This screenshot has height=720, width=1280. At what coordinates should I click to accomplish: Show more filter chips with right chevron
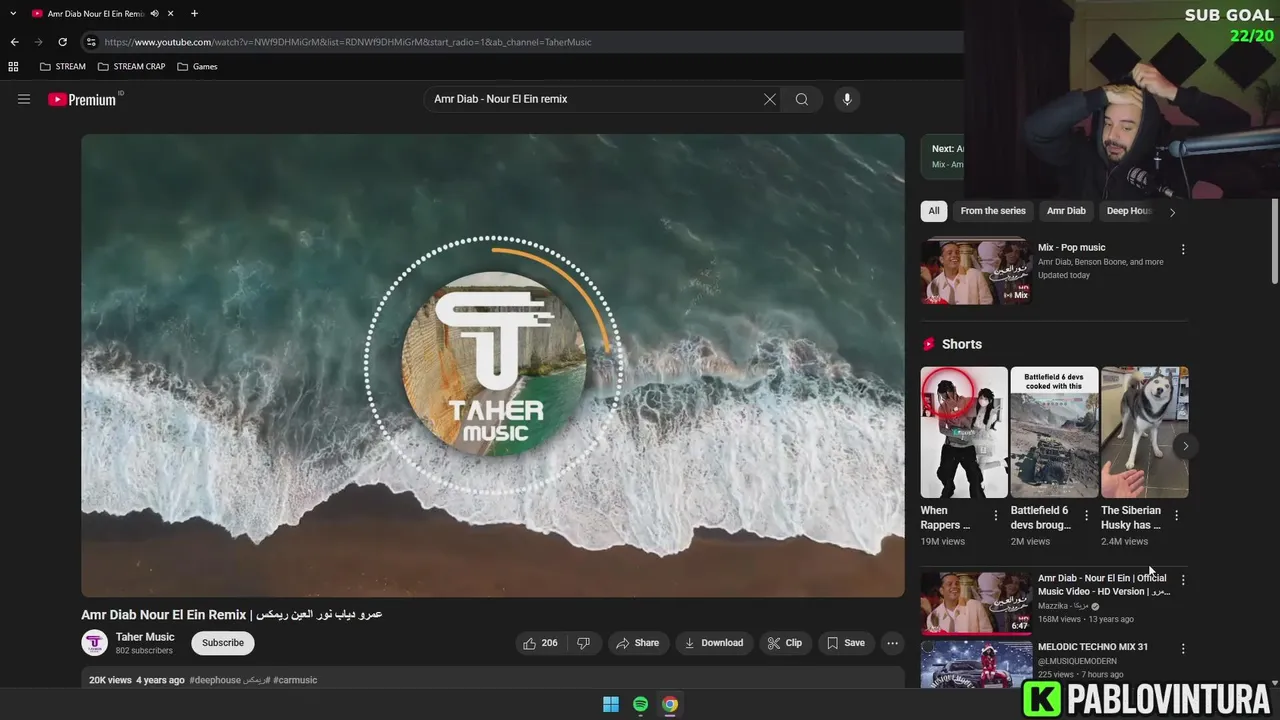[x=1173, y=211]
